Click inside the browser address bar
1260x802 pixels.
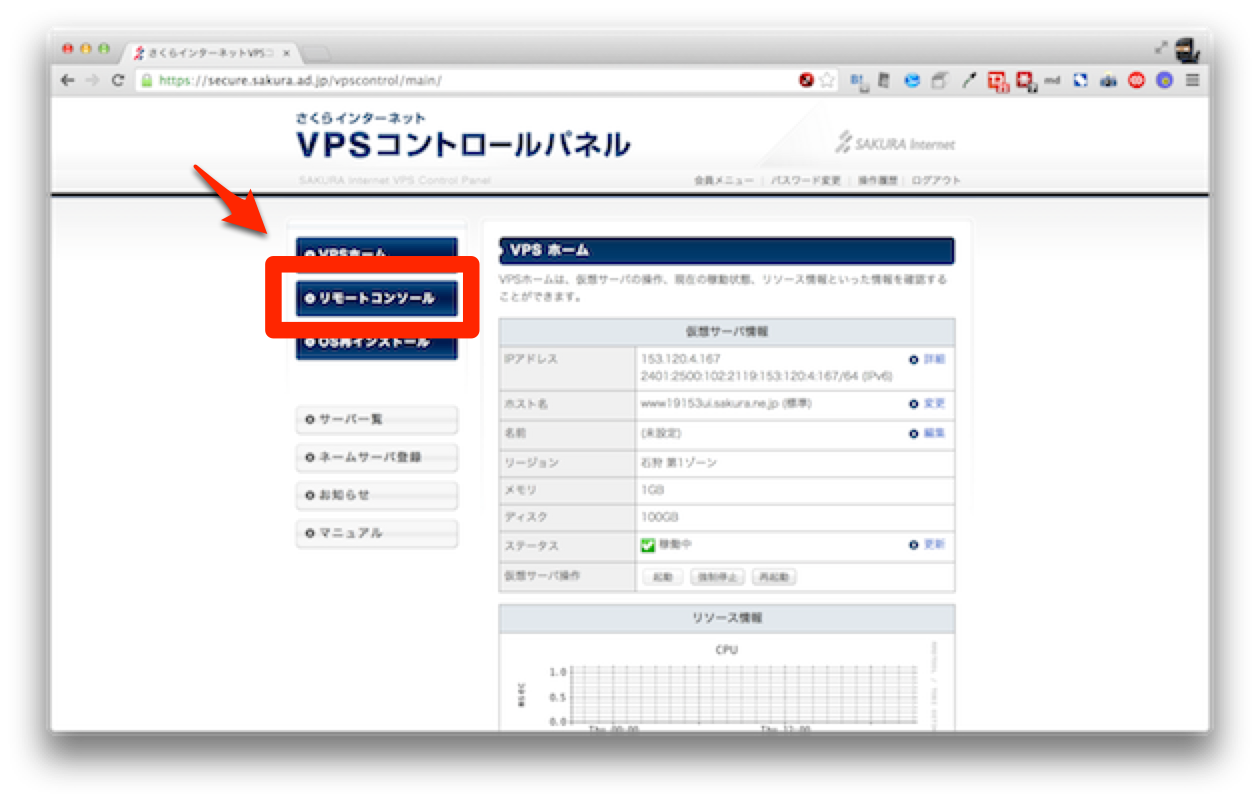click(450, 80)
